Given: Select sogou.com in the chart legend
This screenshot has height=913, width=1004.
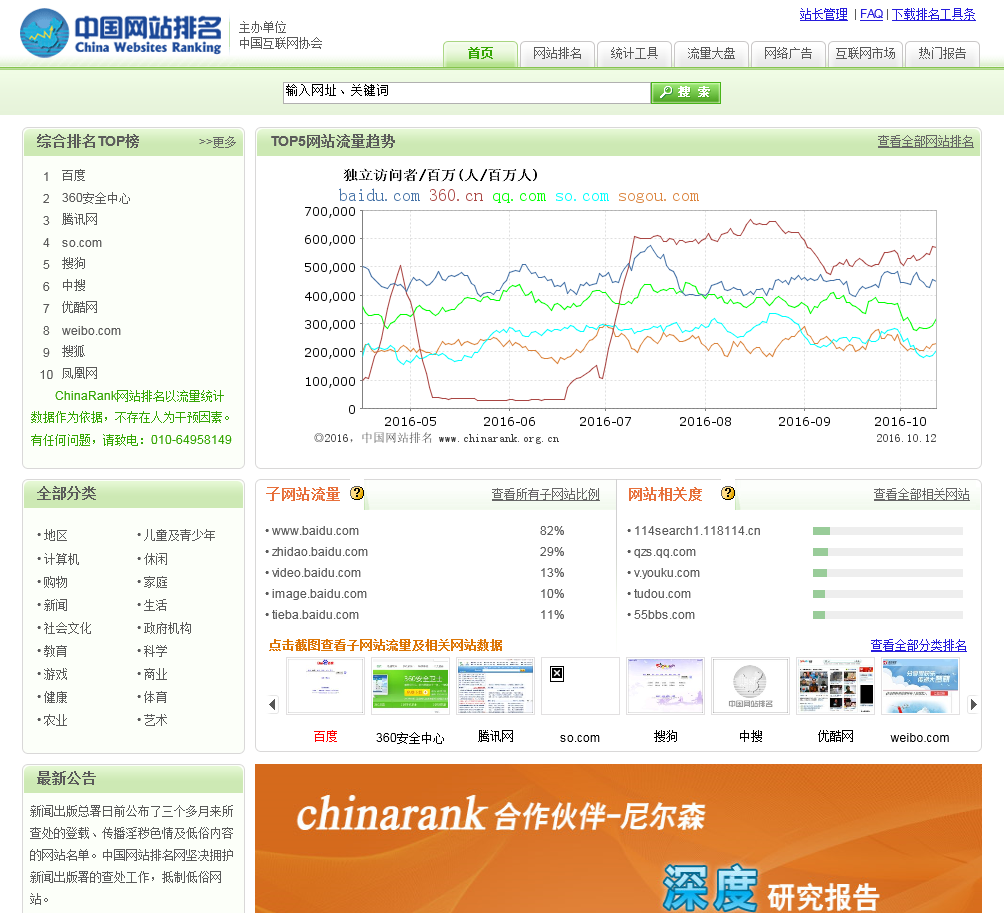Looking at the screenshot, I should click(658, 196).
